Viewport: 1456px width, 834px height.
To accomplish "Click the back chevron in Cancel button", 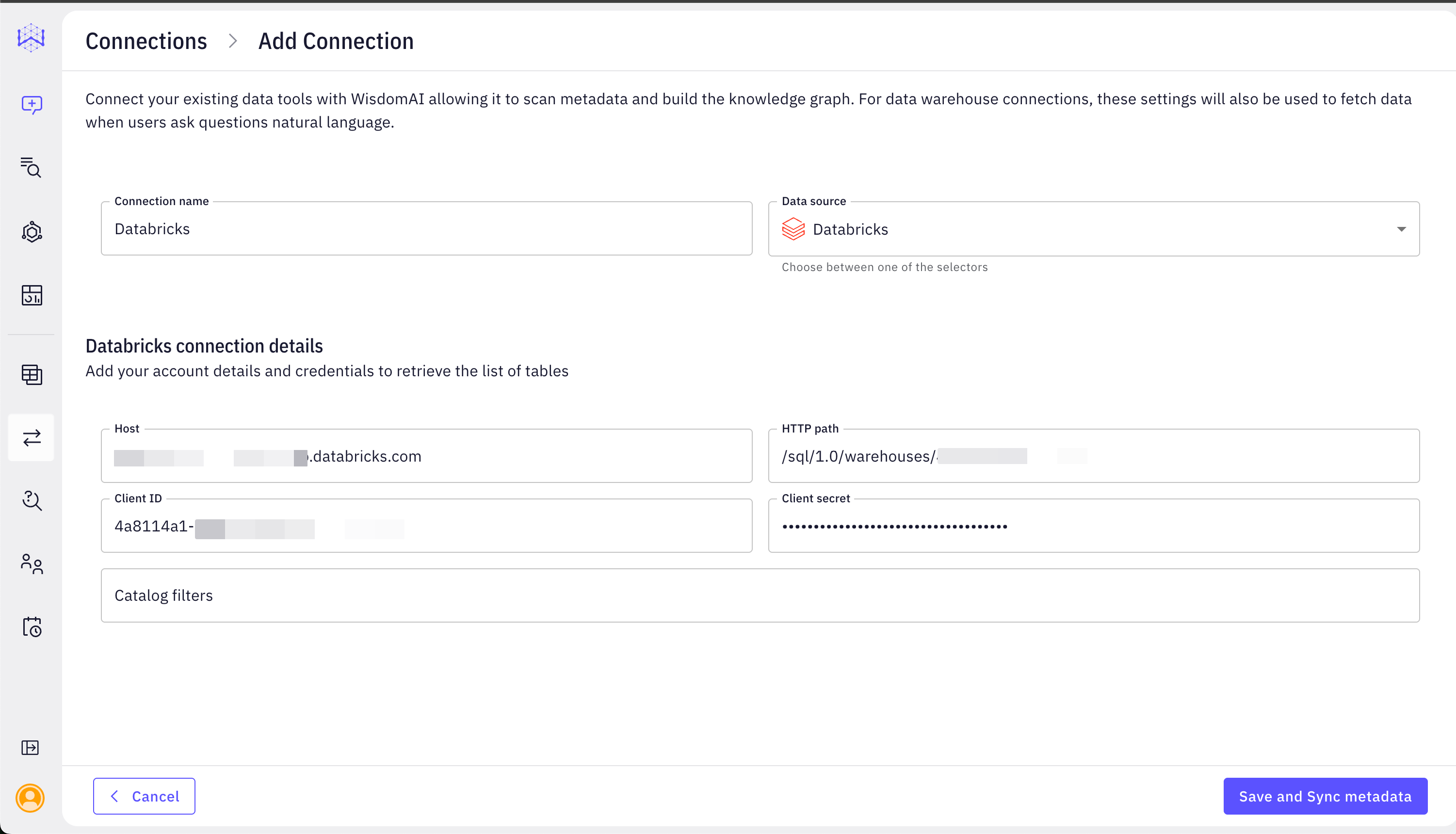I will [x=114, y=796].
